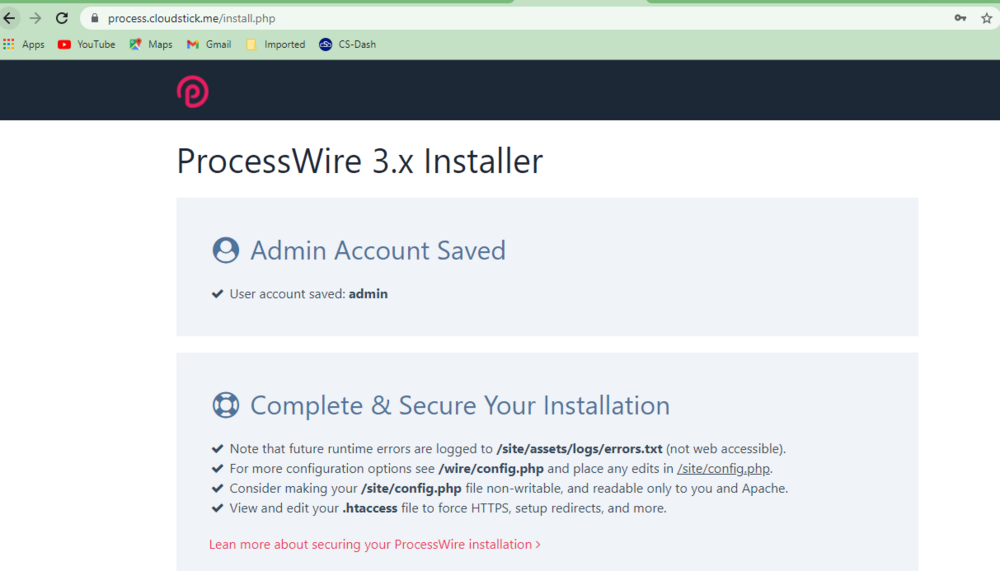Click the Admin Account Saved user icon
1000x571 pixels.
pyautogui.click(x=226, y=250)
